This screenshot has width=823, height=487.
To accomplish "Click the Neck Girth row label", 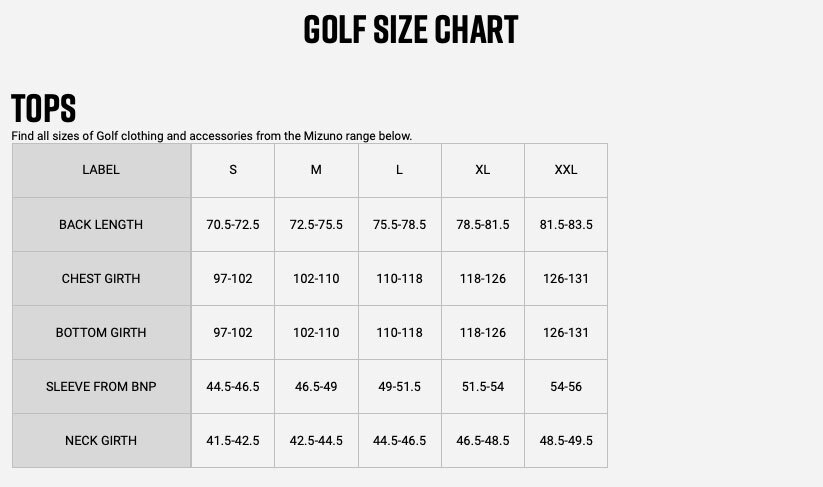I will point(101,440).
